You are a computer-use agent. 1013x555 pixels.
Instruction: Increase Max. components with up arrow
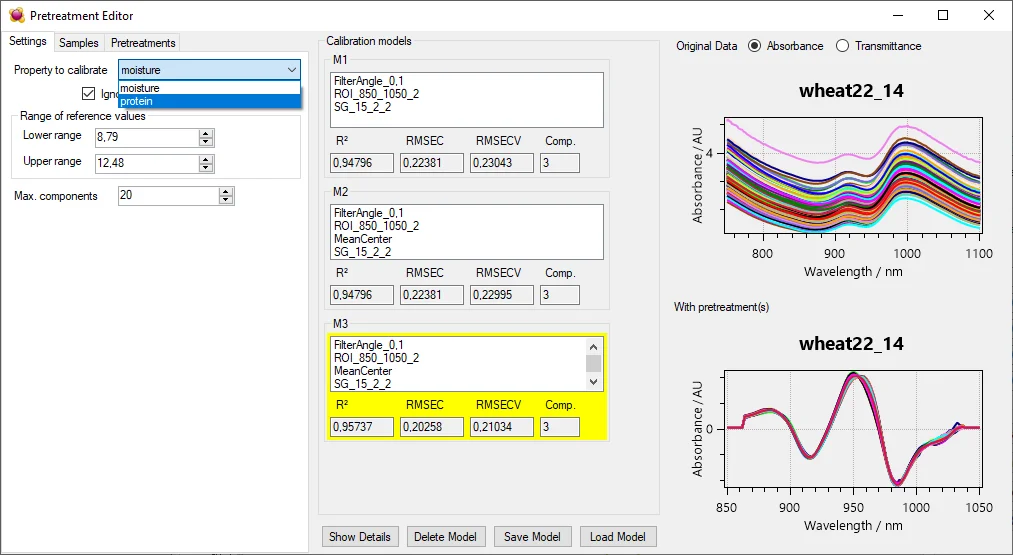[x=226, y=192]
